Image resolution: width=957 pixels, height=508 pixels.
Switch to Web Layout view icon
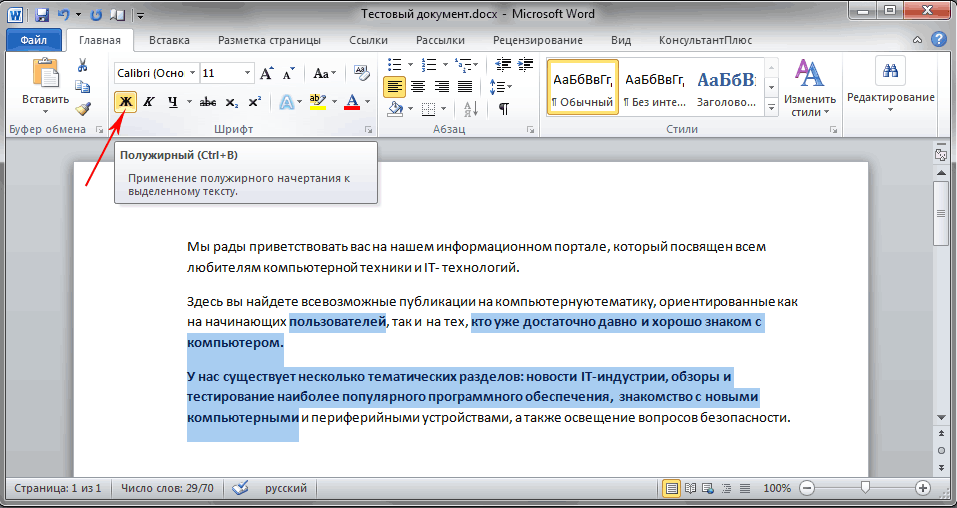tap(708, 488)
